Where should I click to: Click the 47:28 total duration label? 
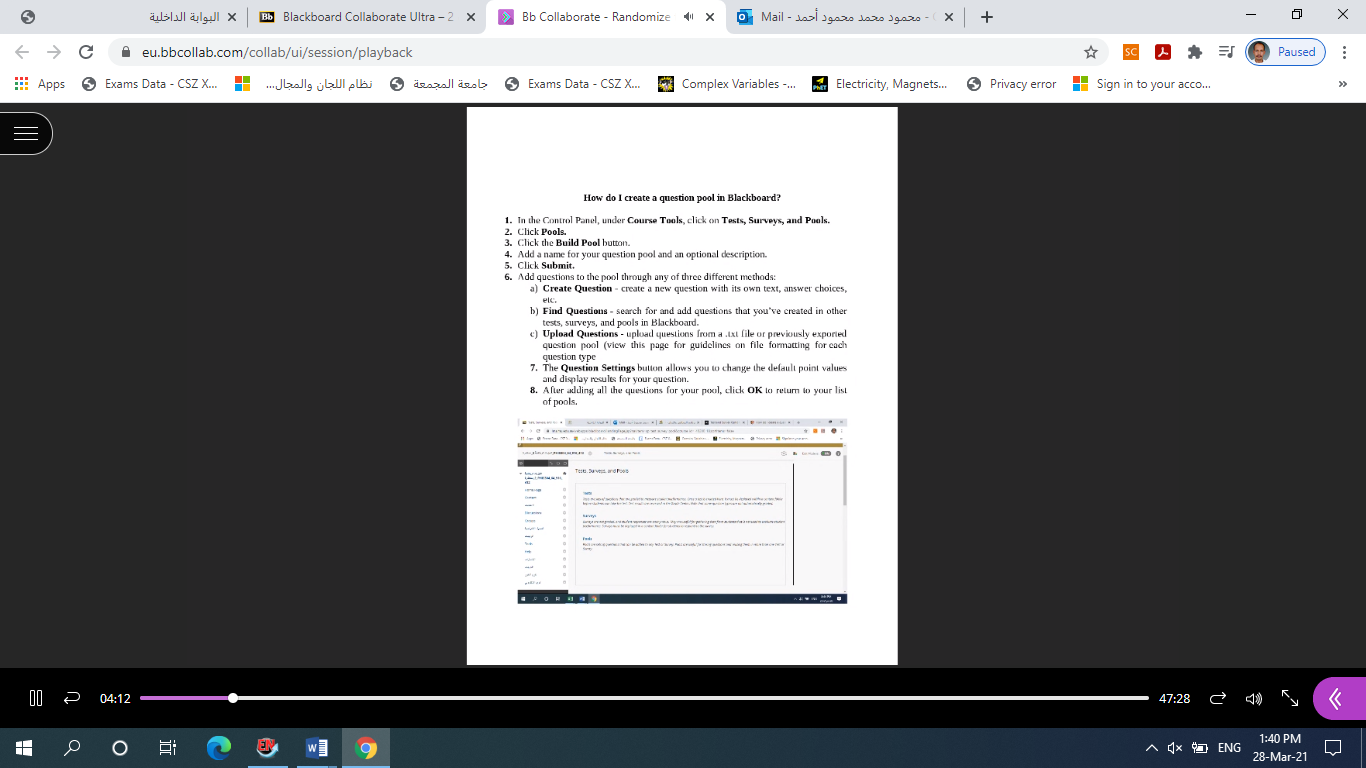pos(1174,699)
